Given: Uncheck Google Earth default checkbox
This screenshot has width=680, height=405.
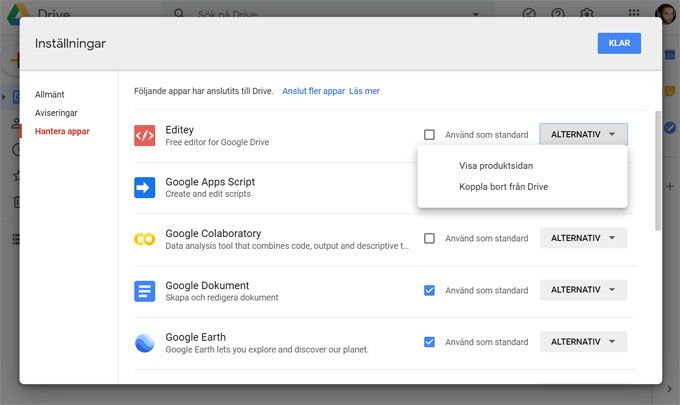Looking at the screenshot, I should pyautogui.click(x=429, y=342).
